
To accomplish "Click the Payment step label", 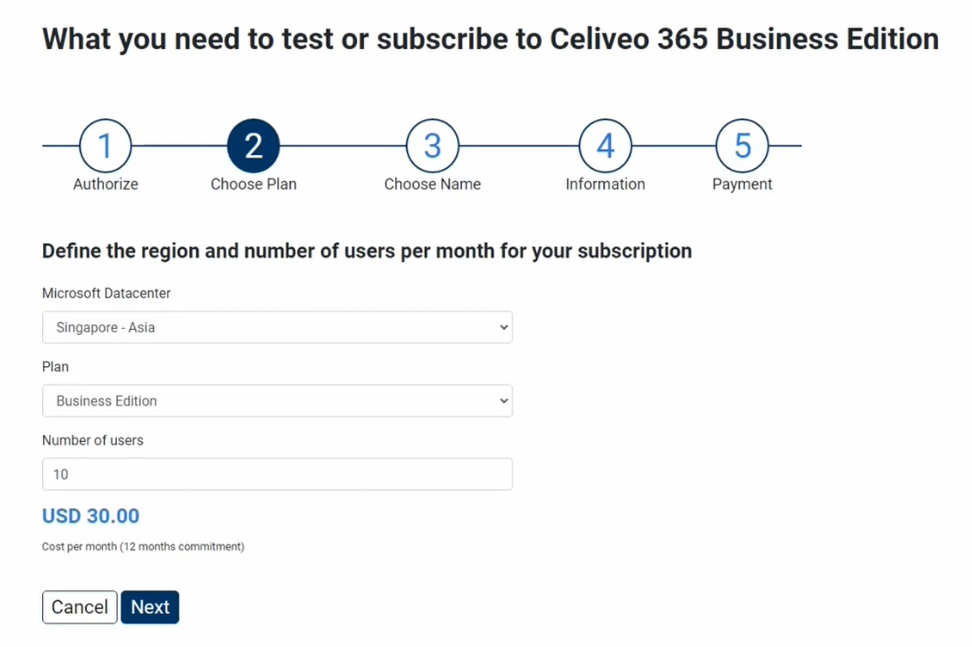I will click(x=742, y=184).
